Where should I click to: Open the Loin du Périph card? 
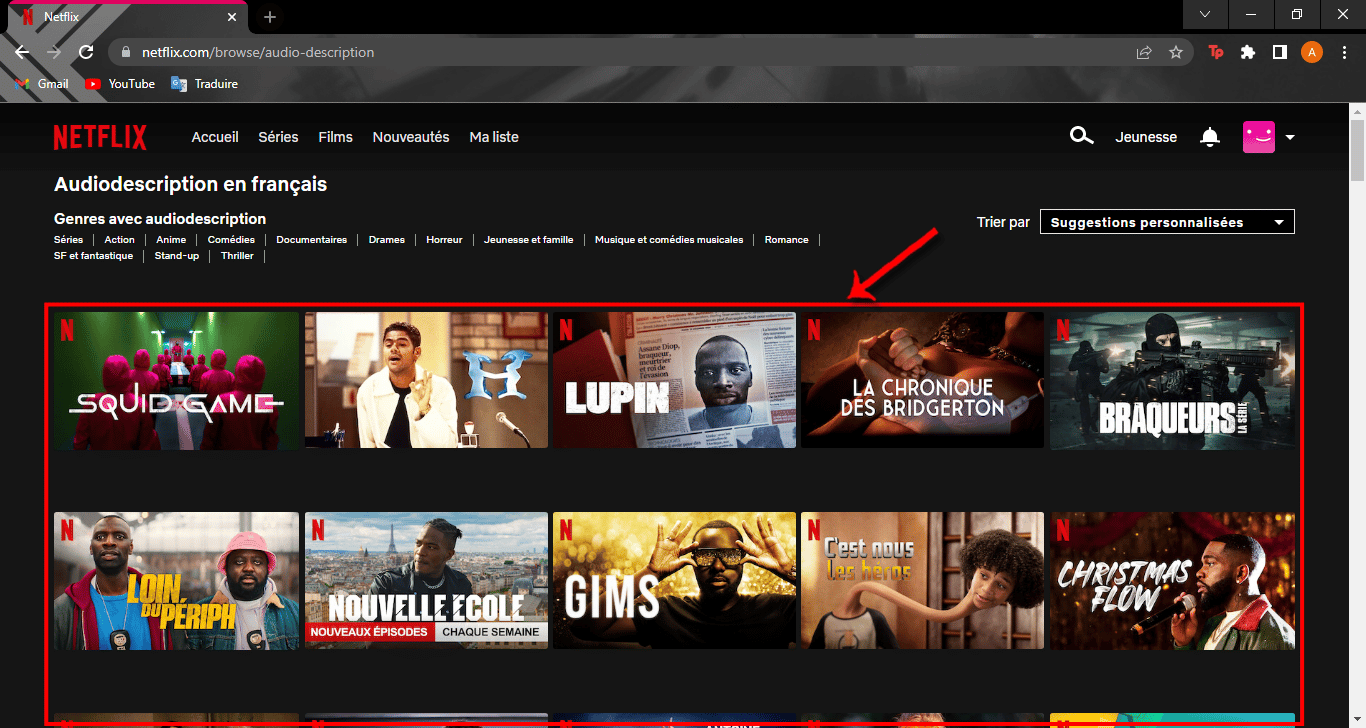click(x=176, y=581)
